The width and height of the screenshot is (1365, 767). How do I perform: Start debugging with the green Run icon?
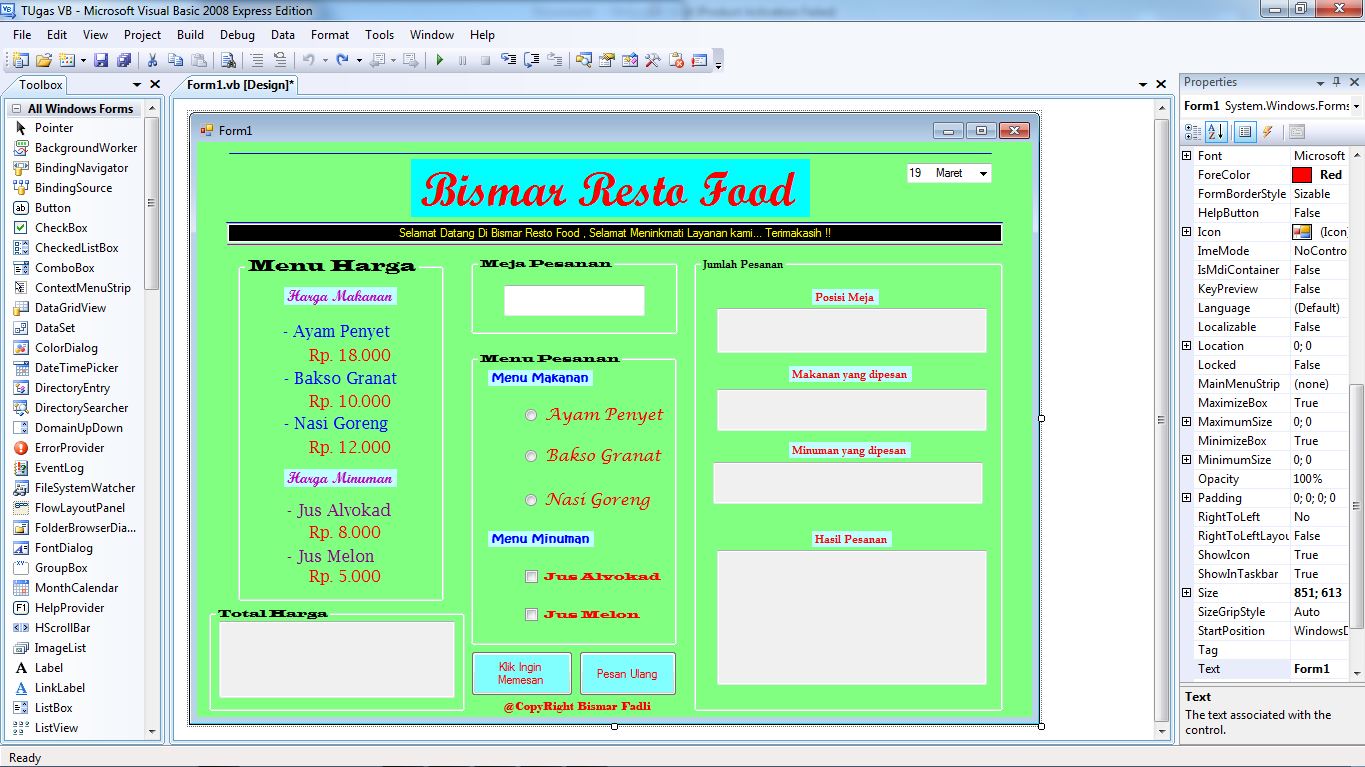tap(440, 59)
